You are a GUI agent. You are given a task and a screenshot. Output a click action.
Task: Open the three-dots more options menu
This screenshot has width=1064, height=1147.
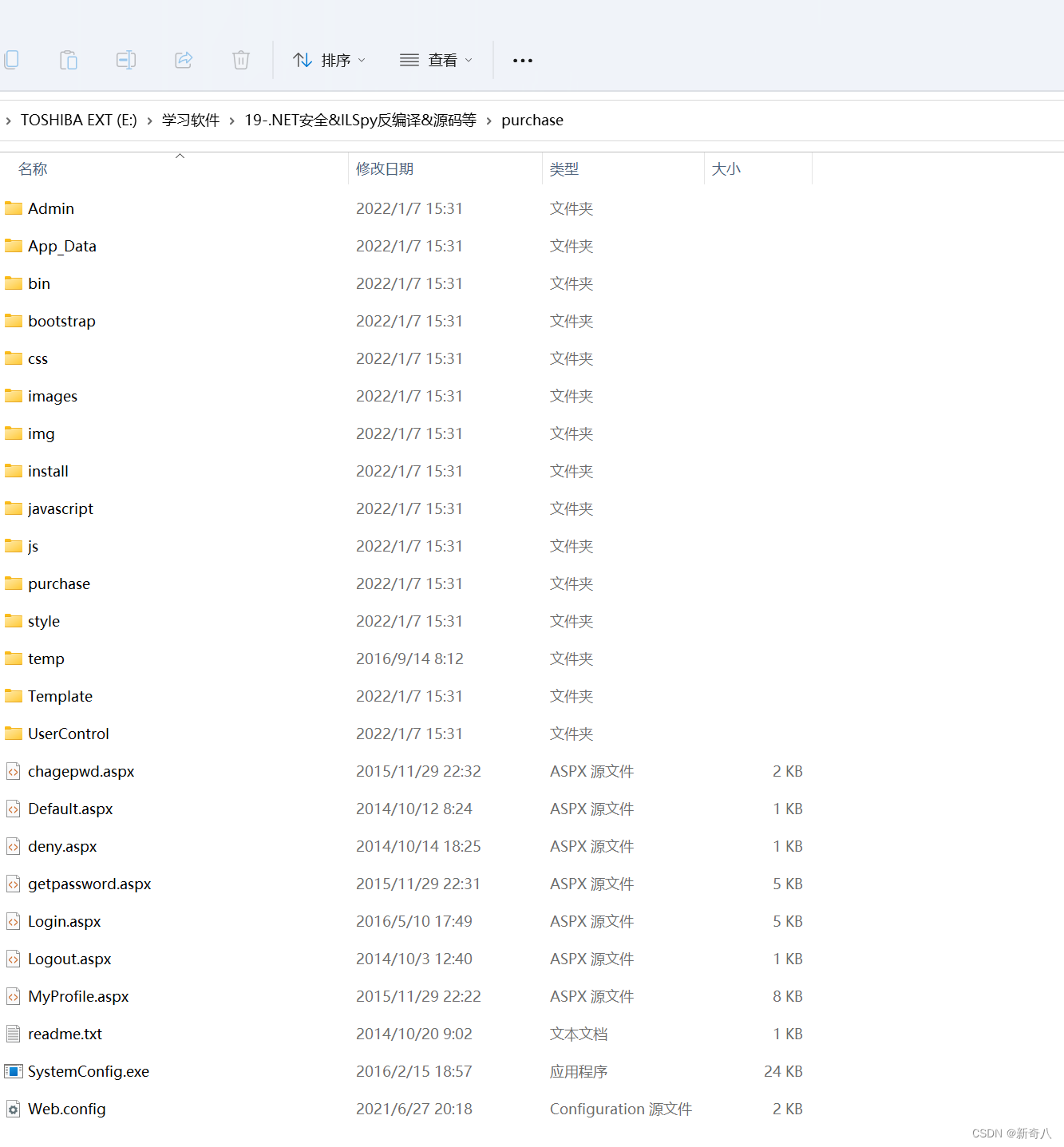click(523, 61)
